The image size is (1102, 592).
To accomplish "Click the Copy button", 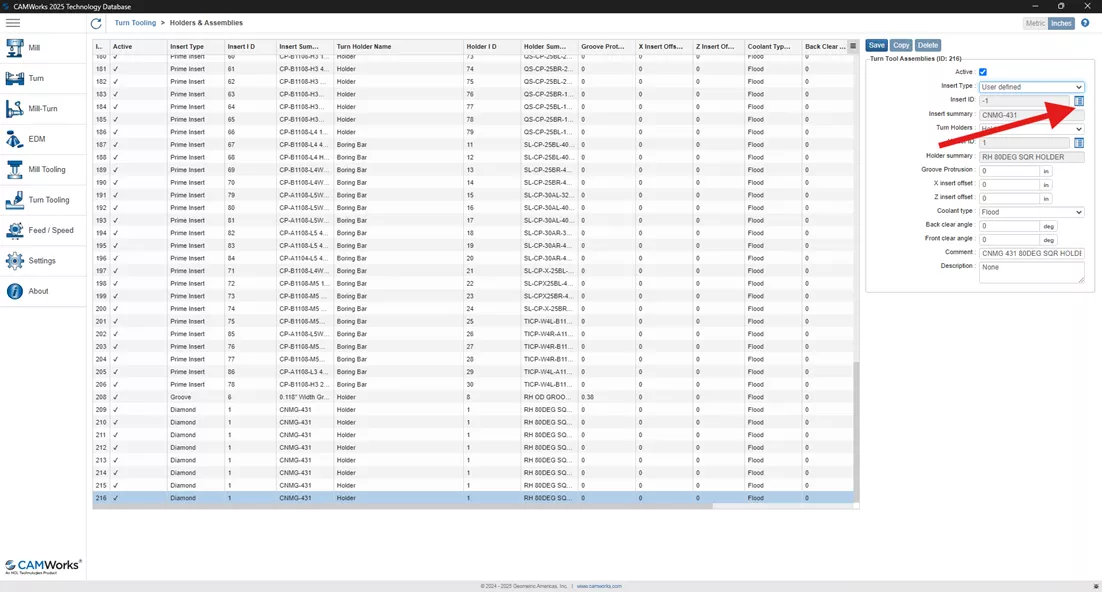I will coord(901,44).
